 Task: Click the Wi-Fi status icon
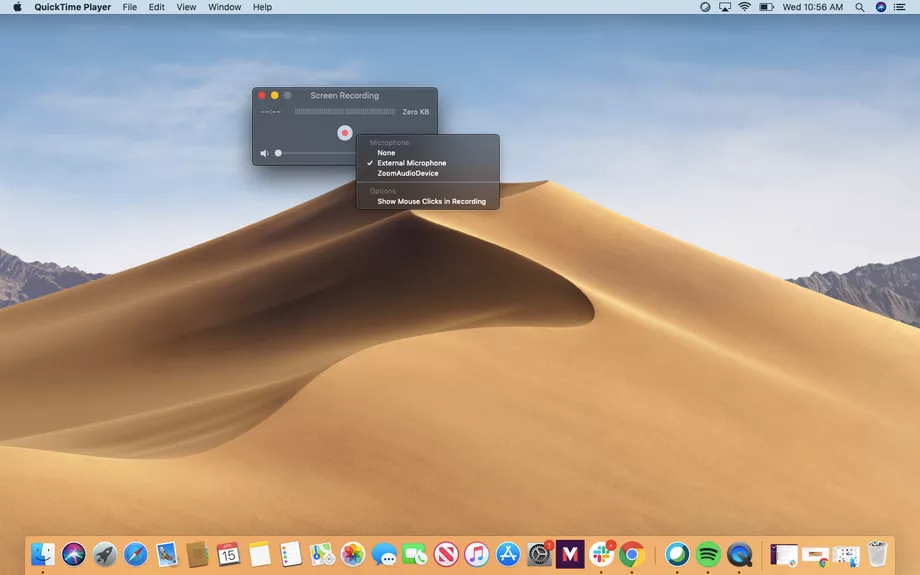pyautogui.click(x=745, y=7)
